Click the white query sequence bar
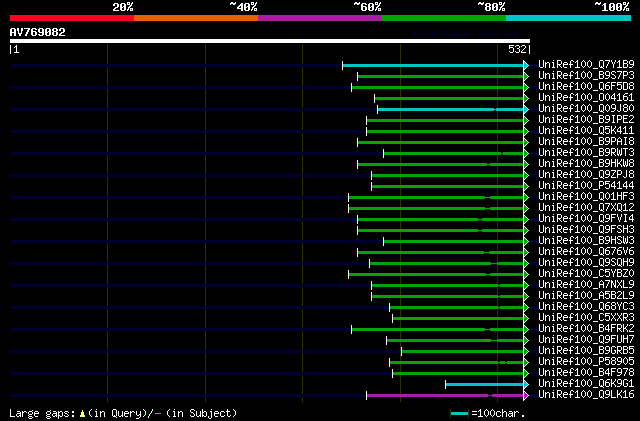Image resolution: width=640 pixels, height=421 pixels. pyautogui.click(x=270, y=41)
